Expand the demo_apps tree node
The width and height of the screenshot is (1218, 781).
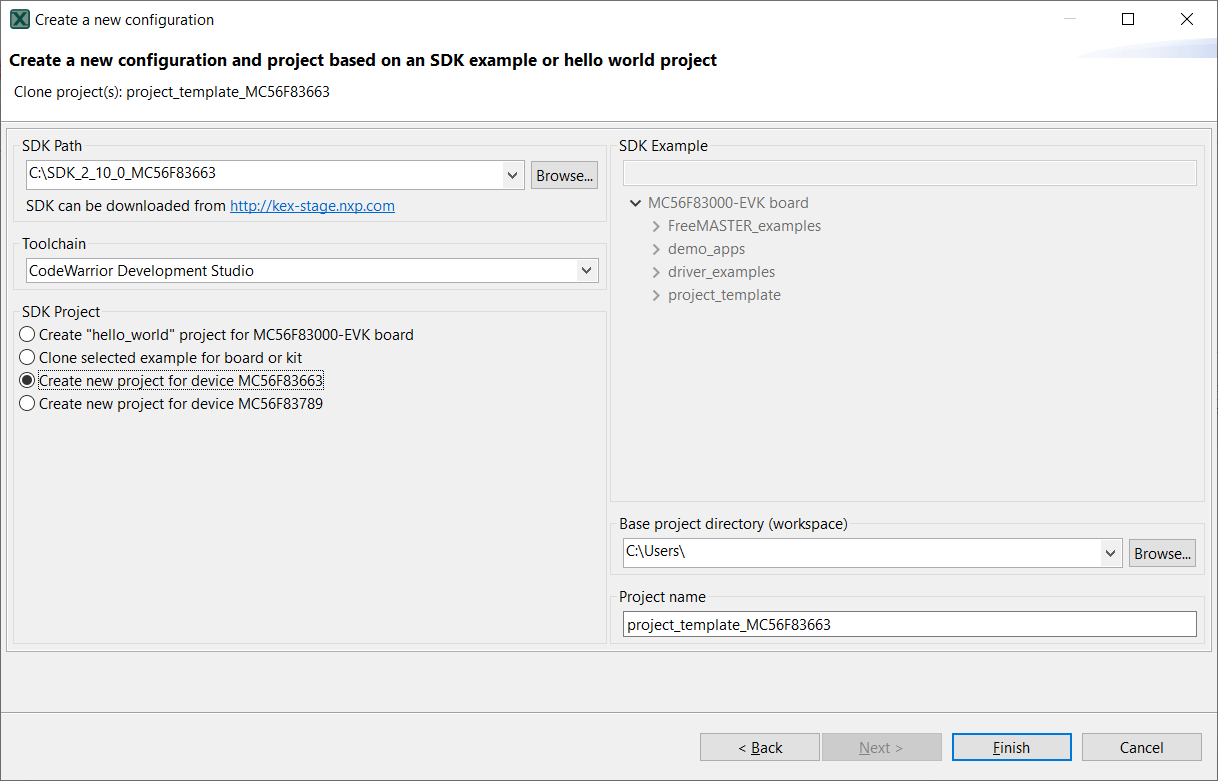click(656, 249)
